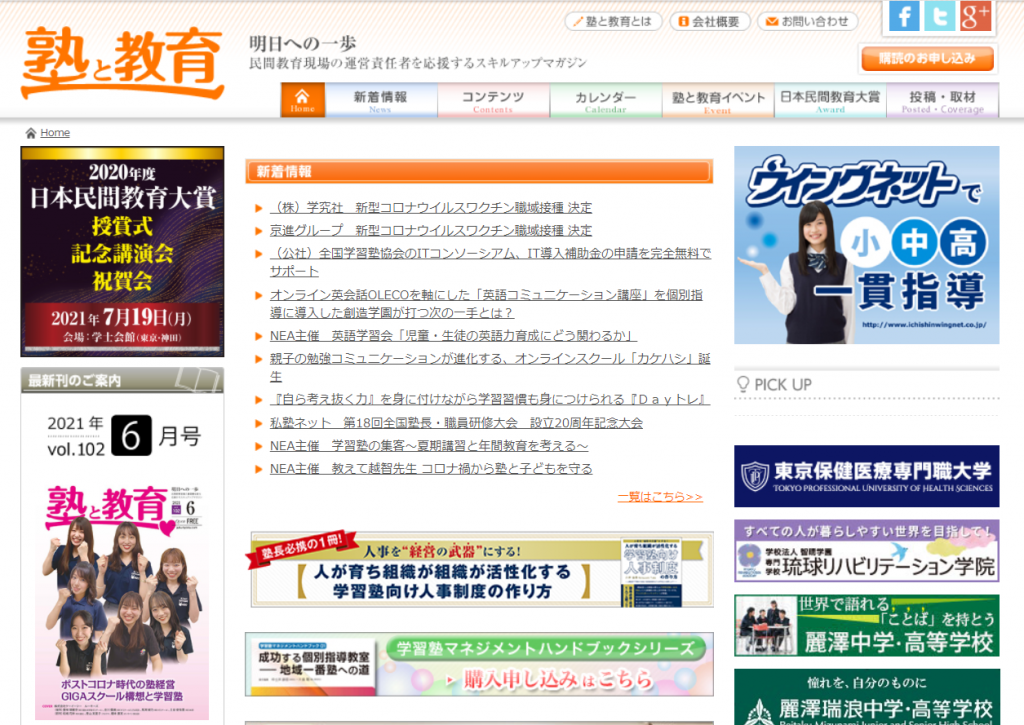Open the 東京保健医療専門職大学 banner
The height and width of the screenshot is (725, 1024).
pyautogui.click(x=867, y=476)
